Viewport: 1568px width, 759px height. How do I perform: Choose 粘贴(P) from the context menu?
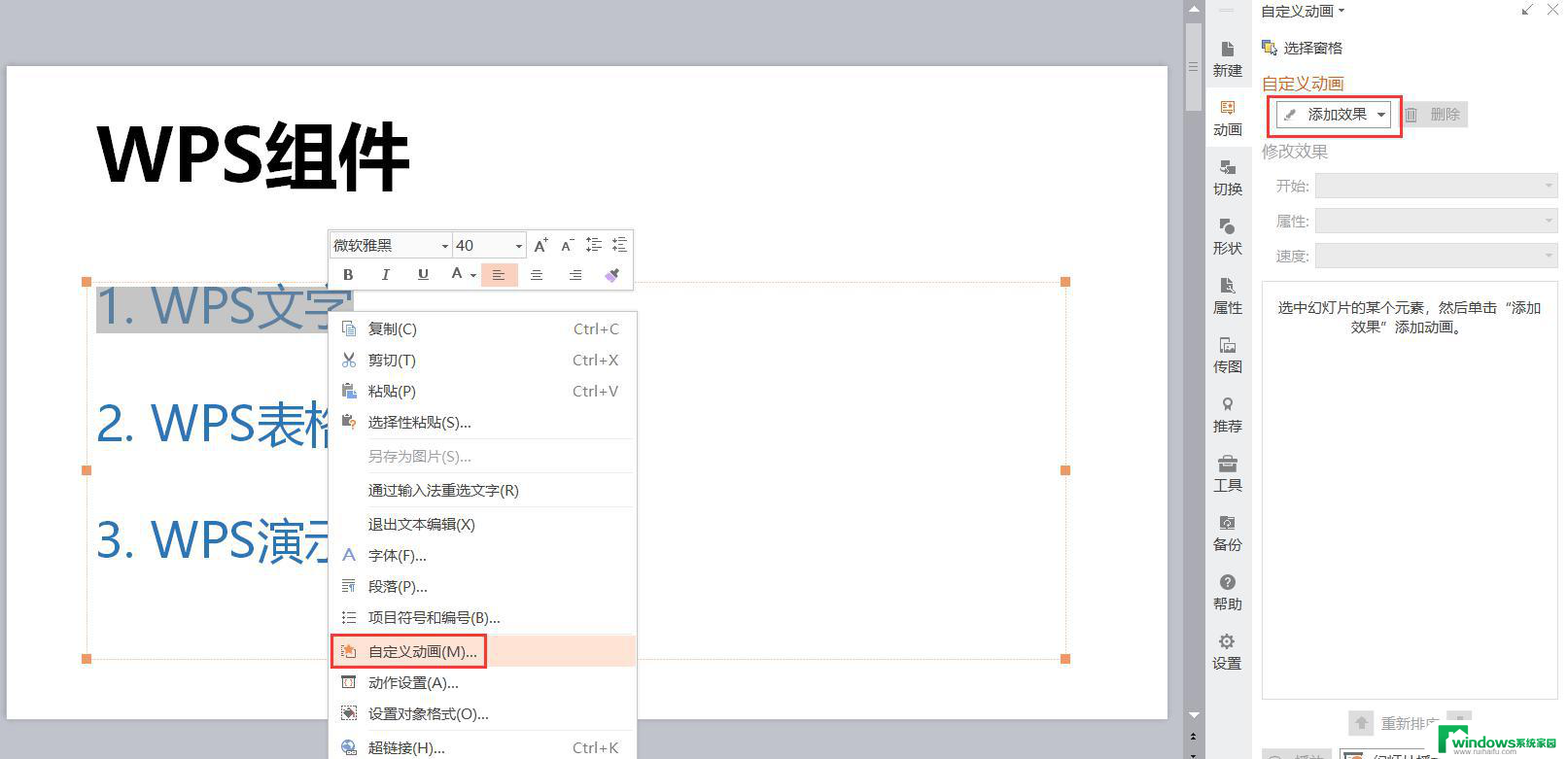pos(483,391)
